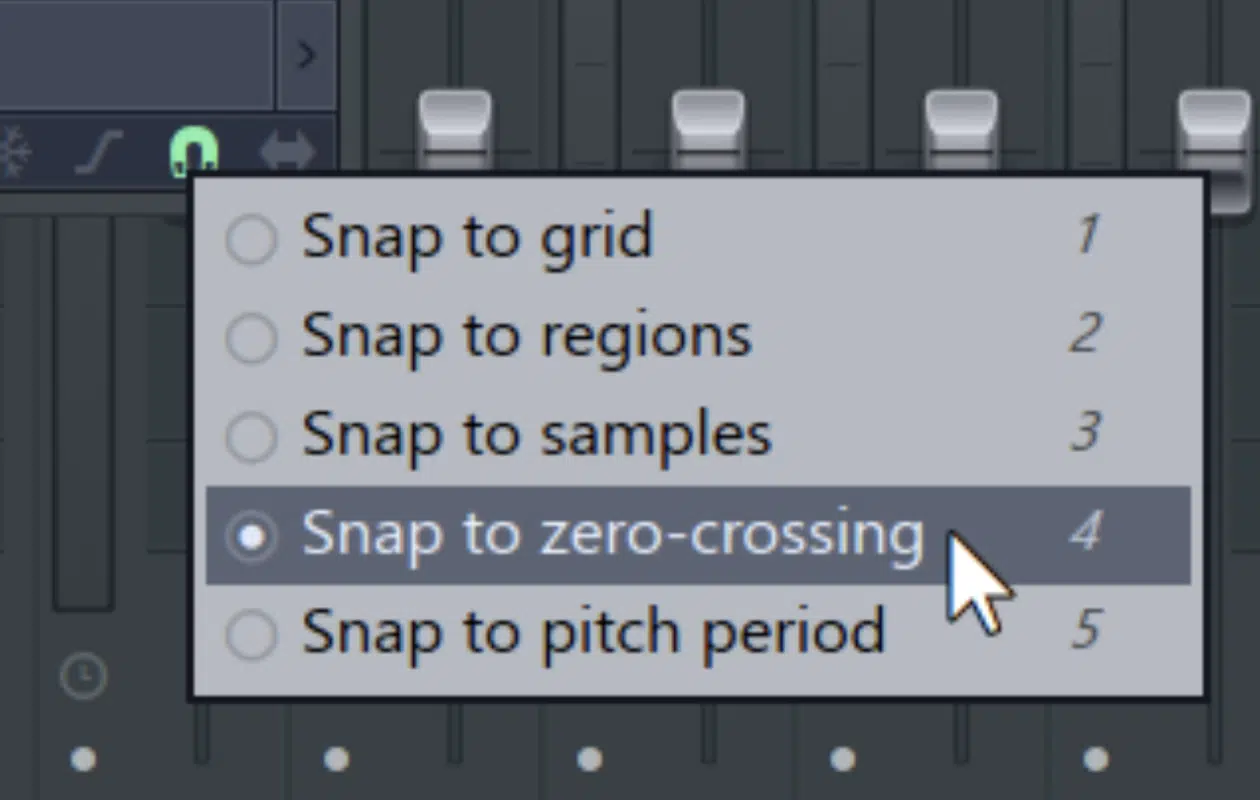
Task: Click the leftmost white dot along the bottom
Action: click(84, 760)
